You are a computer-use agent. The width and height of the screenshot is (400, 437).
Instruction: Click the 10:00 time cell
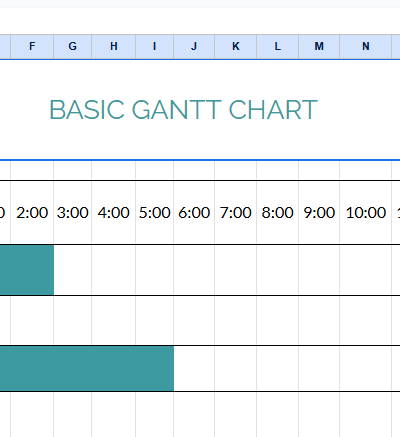click(x=366, y=213)
